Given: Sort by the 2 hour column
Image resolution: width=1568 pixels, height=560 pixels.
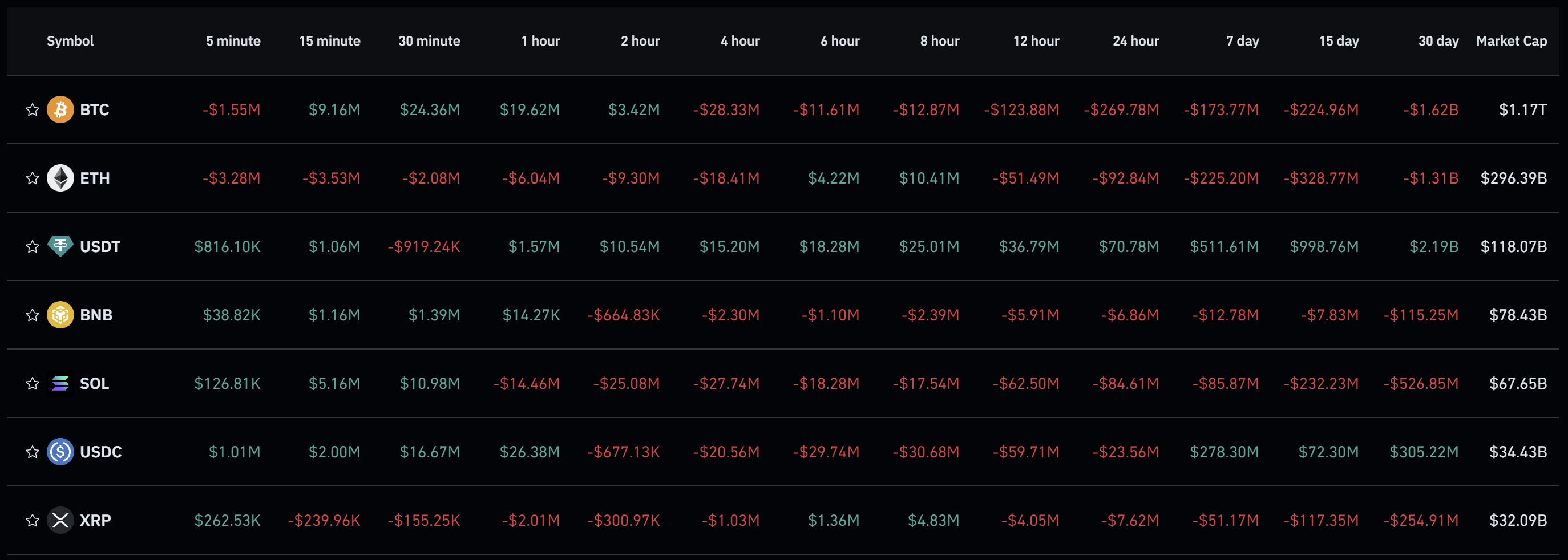Looking at the screenshot, I should (640, 42).
